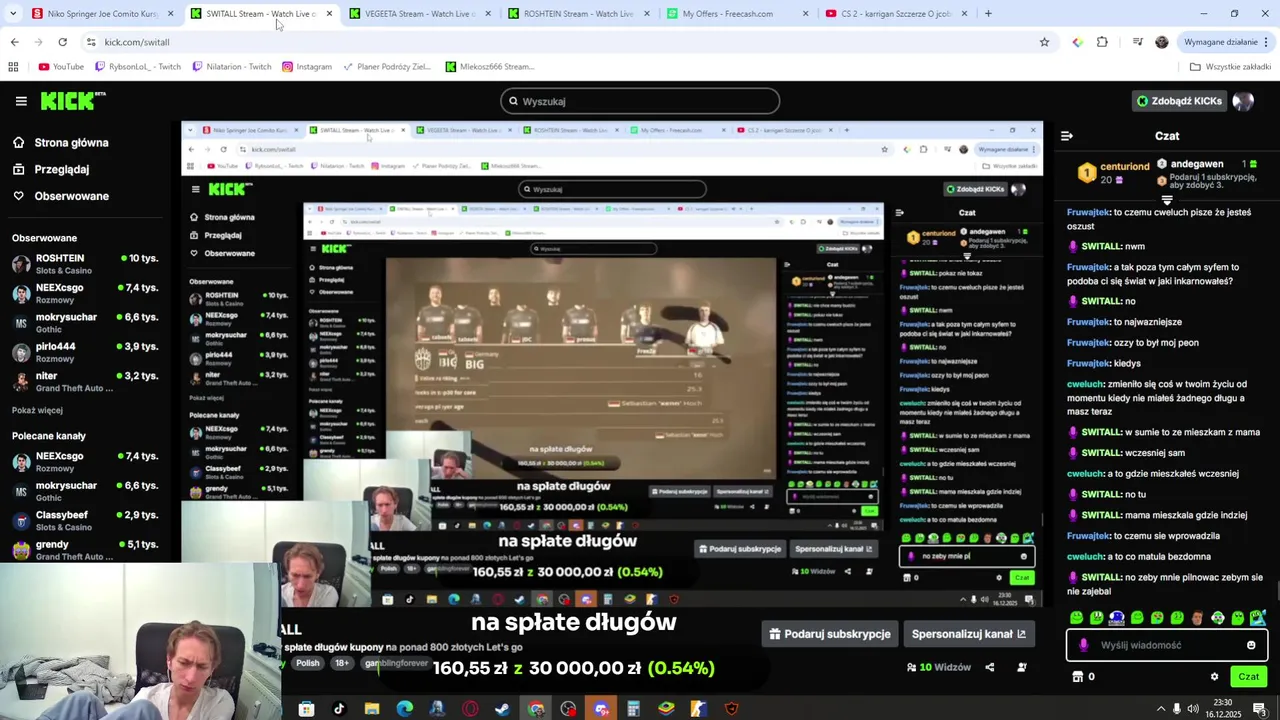Expand the gift leaderboard below centuriond
The image size is (1280, 720).
click(1167, 200)
